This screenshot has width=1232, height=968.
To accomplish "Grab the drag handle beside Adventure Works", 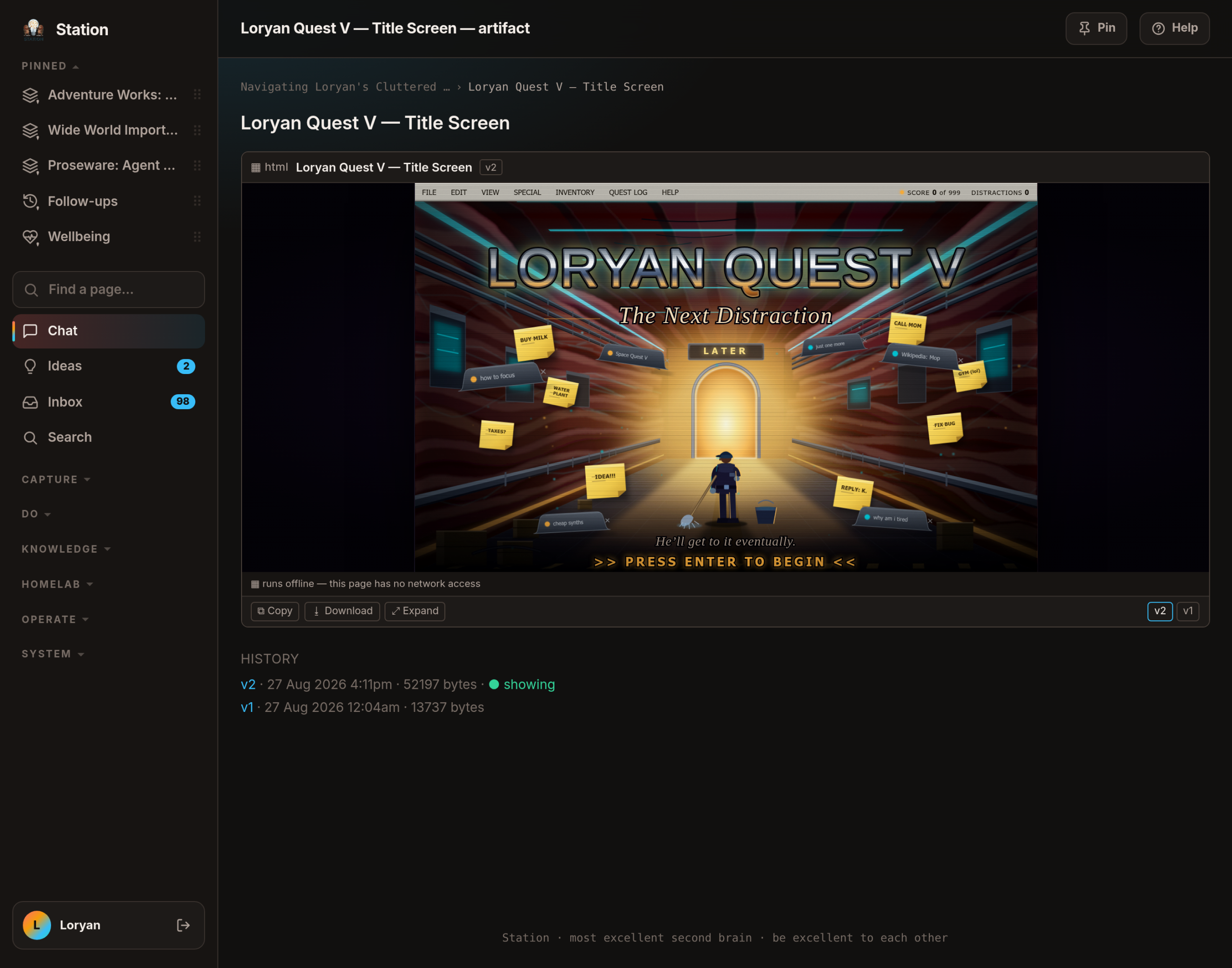I will [197, 95].
